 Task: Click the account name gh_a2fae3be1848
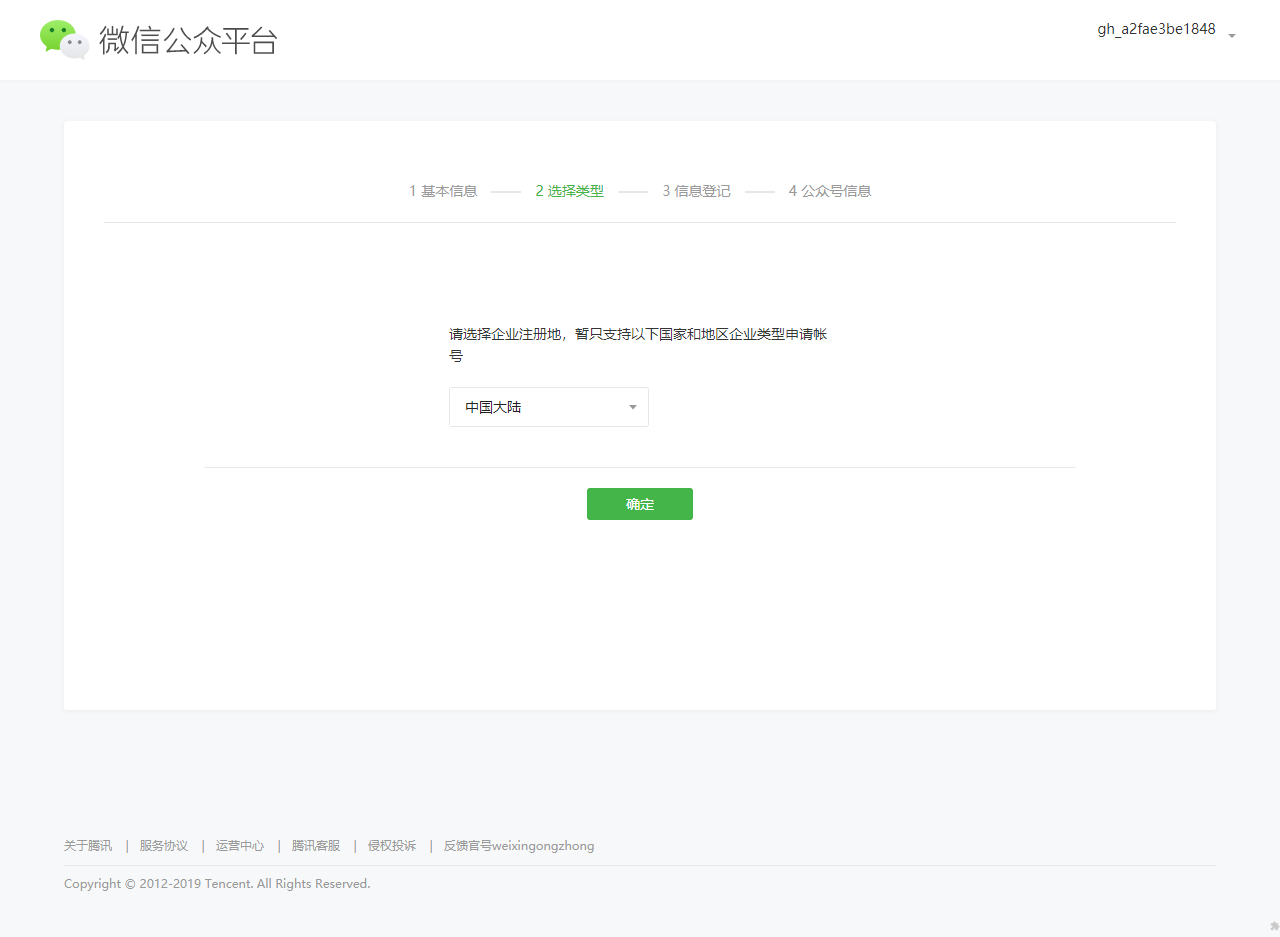point(1156,30)
